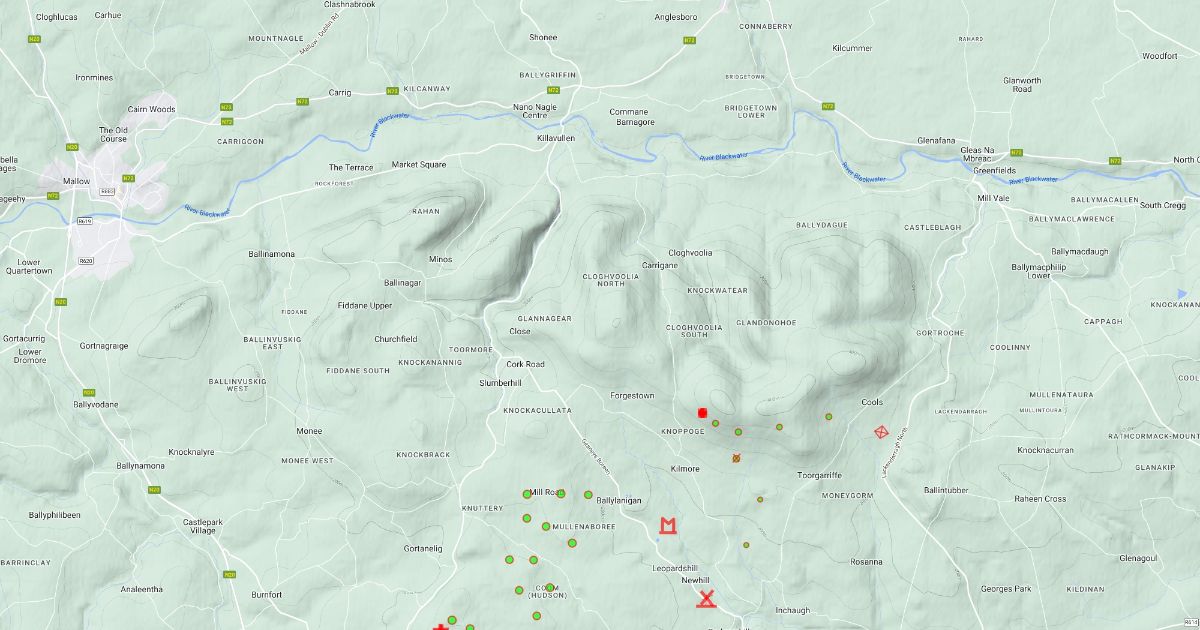Click the olive dot west of Cools
1200x630 pixels.
[828, 416]
